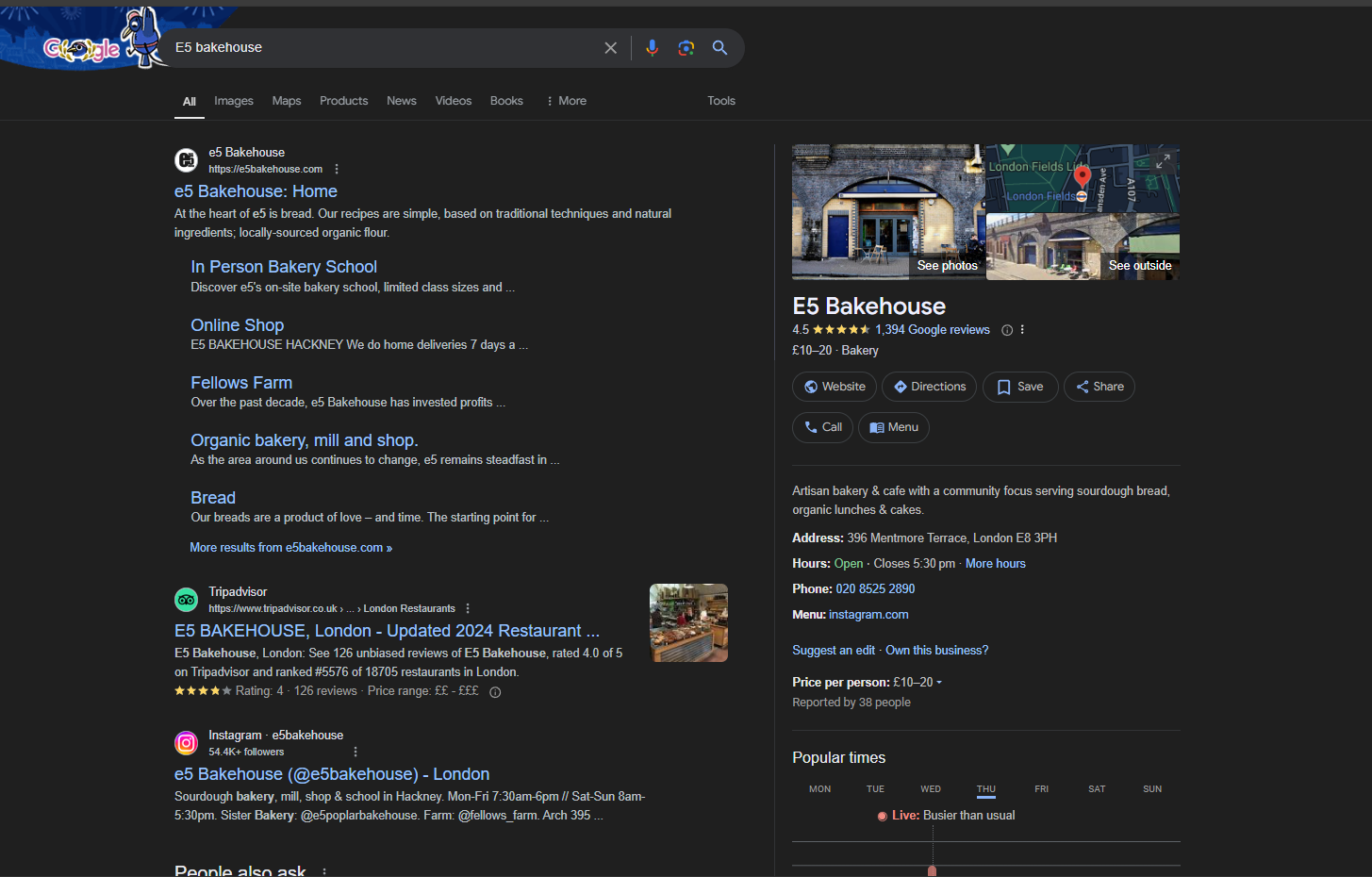1372x877 pixels.
Task: Open the Menu button in knowledge panel
Action: pos(894,427)
